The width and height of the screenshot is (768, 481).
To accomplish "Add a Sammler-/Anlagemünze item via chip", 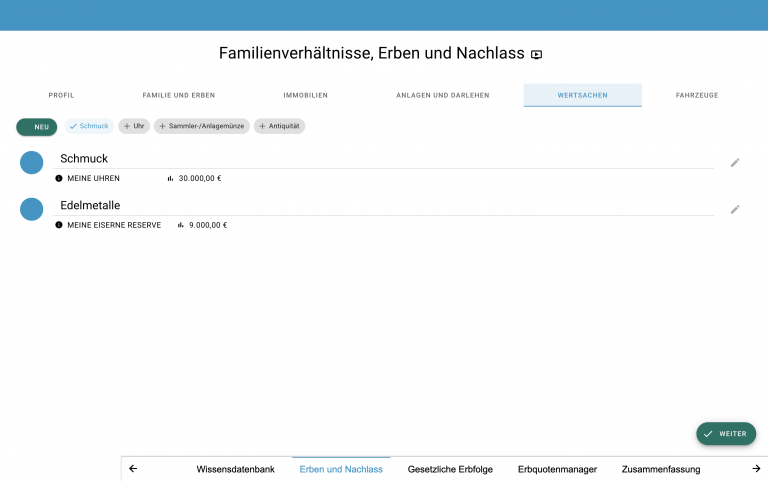I will pos(202,126).
